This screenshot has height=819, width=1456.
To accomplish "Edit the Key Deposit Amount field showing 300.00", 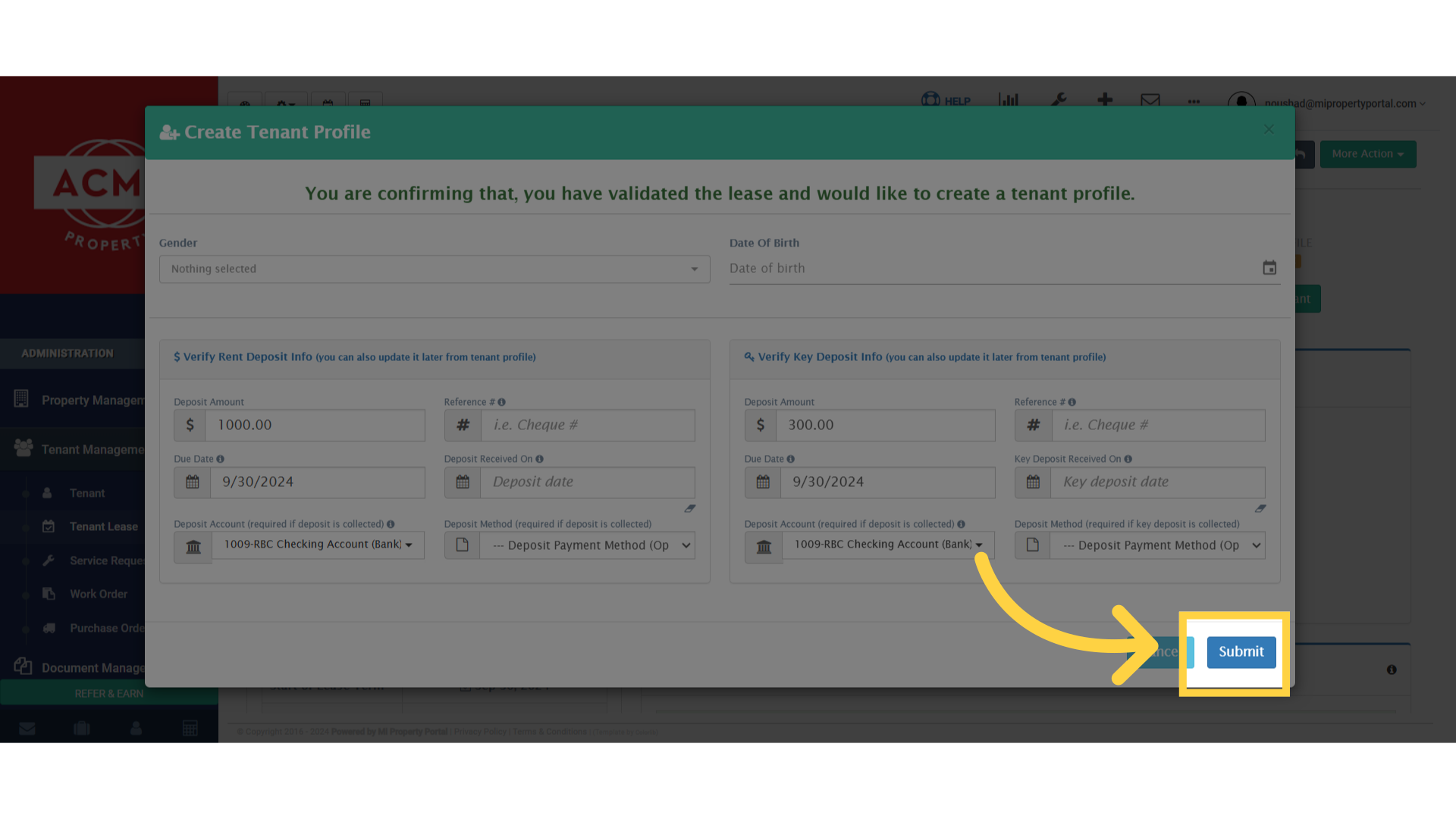I will pos(885,425).
